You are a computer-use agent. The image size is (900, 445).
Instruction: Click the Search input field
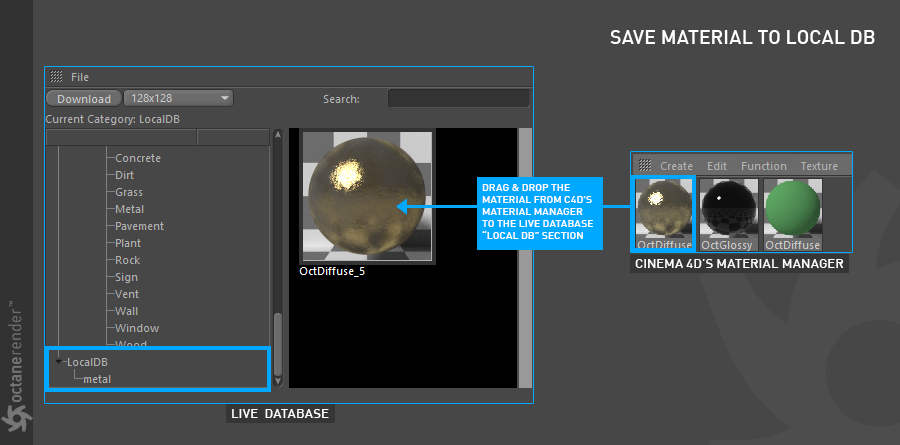459,98
